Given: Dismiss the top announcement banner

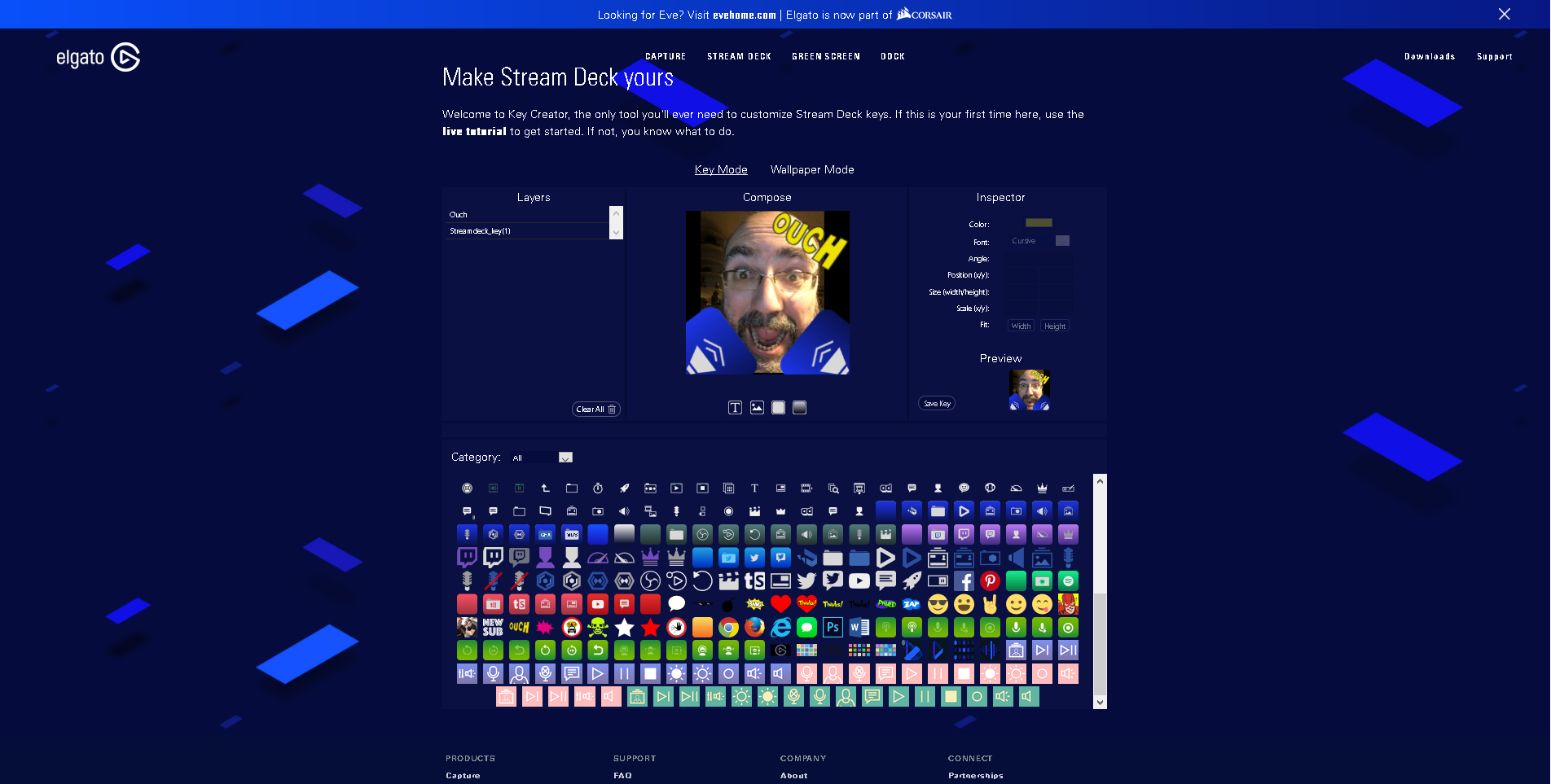Looking at the screenshot, I should pyautogui.click(x=1504, y=14).
